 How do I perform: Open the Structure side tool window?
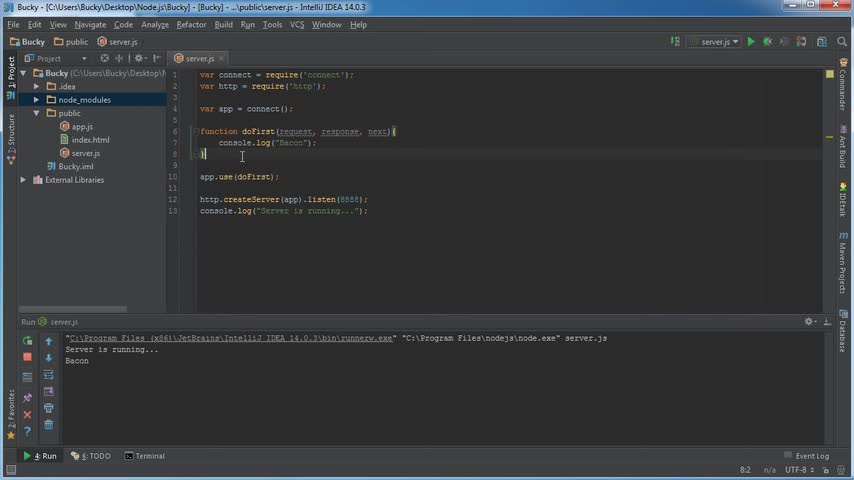(11, 138)
